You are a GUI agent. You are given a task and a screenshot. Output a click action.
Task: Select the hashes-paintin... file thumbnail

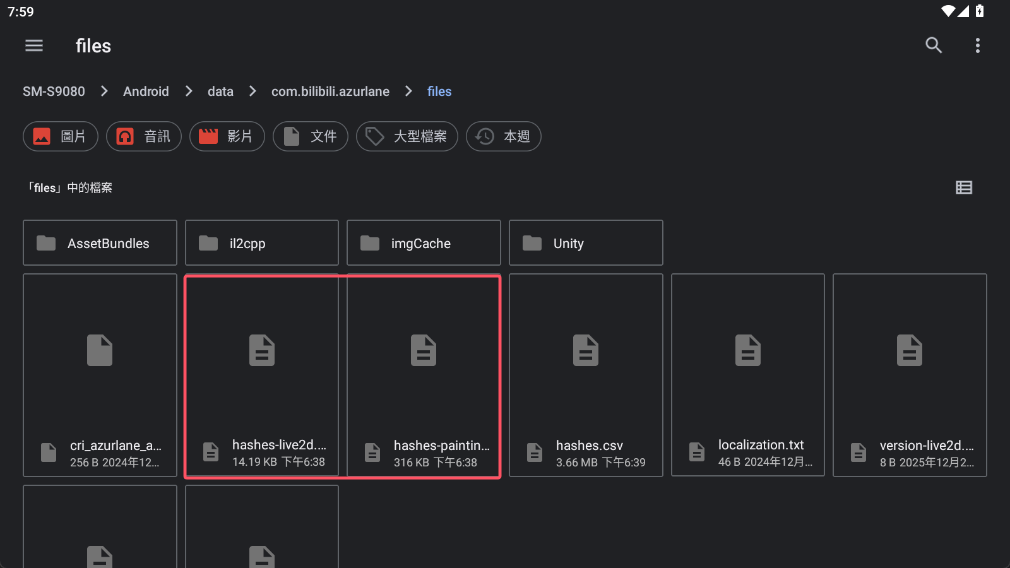424,351
